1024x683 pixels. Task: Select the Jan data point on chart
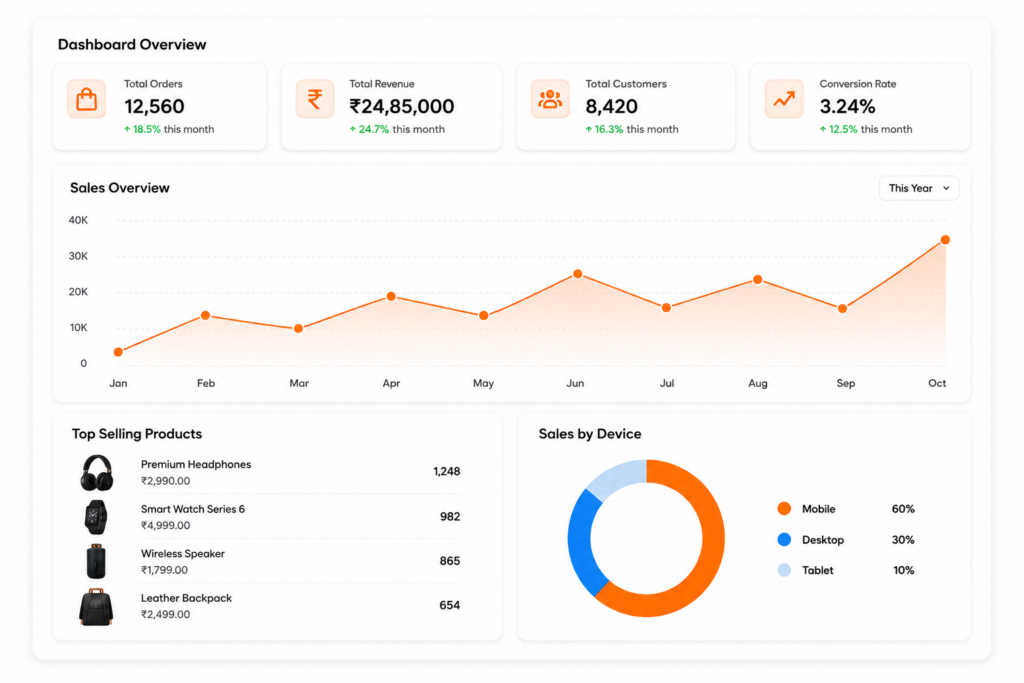click(118, 352)
